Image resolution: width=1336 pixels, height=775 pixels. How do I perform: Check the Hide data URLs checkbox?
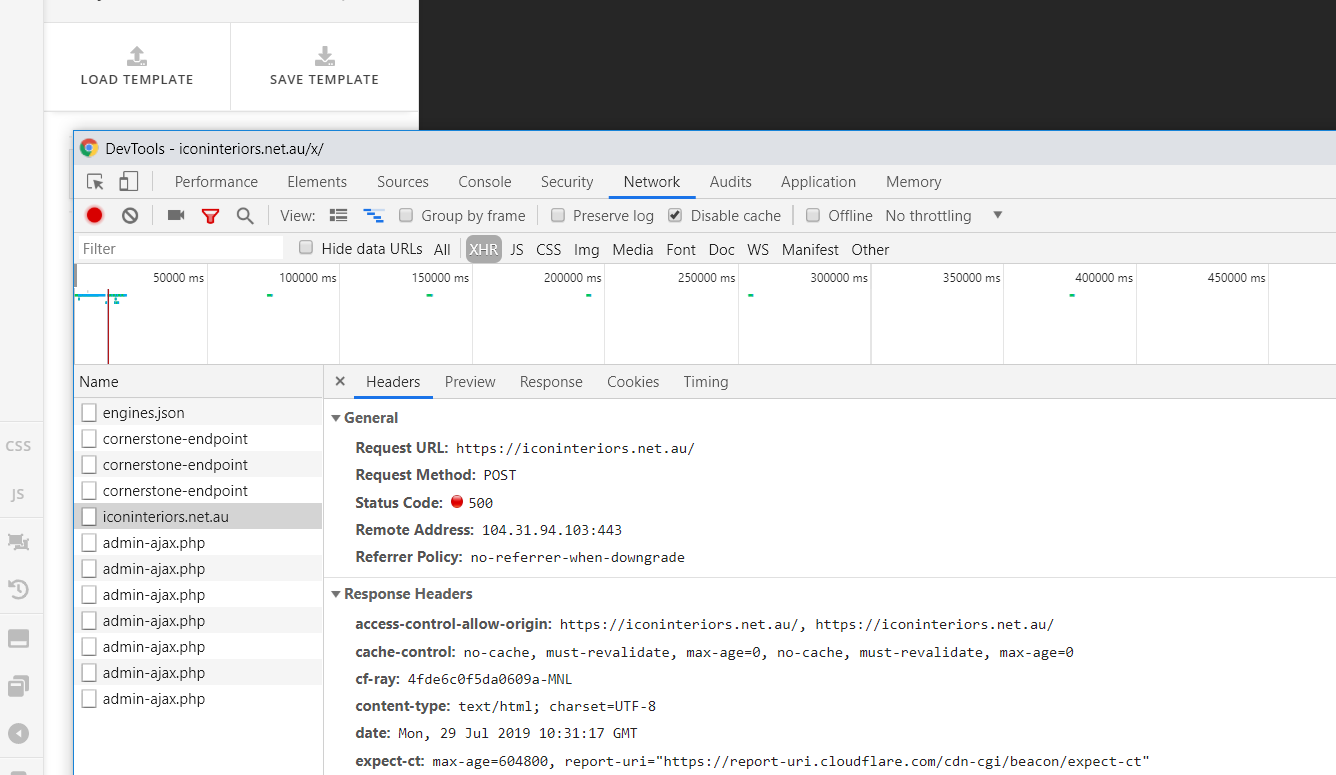[306, 248]
